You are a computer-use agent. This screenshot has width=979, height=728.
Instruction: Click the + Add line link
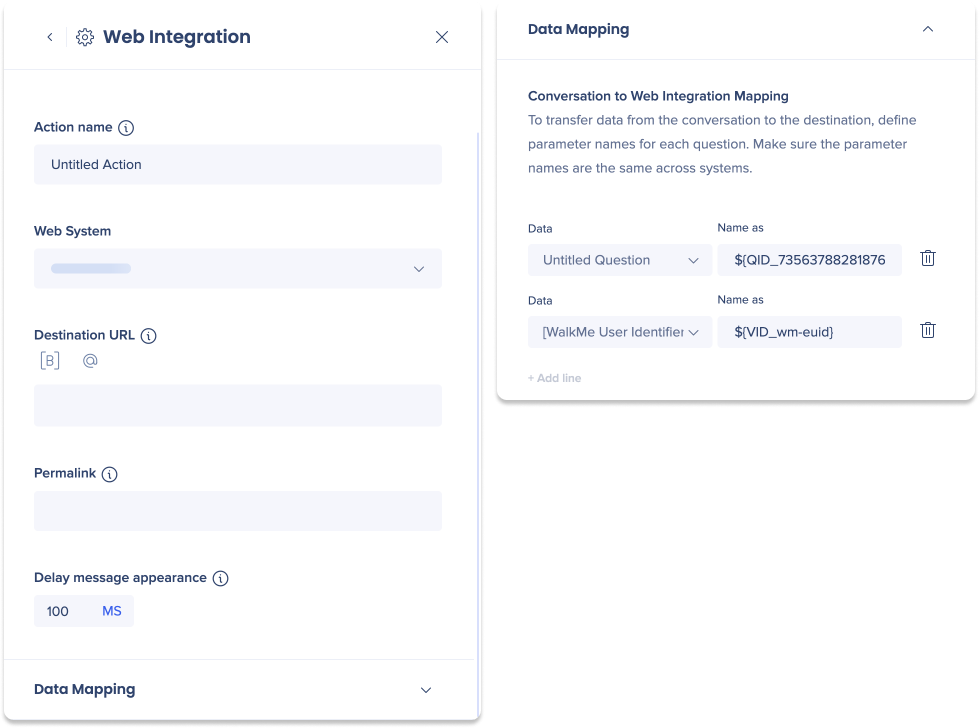click(x=554, y=378)
